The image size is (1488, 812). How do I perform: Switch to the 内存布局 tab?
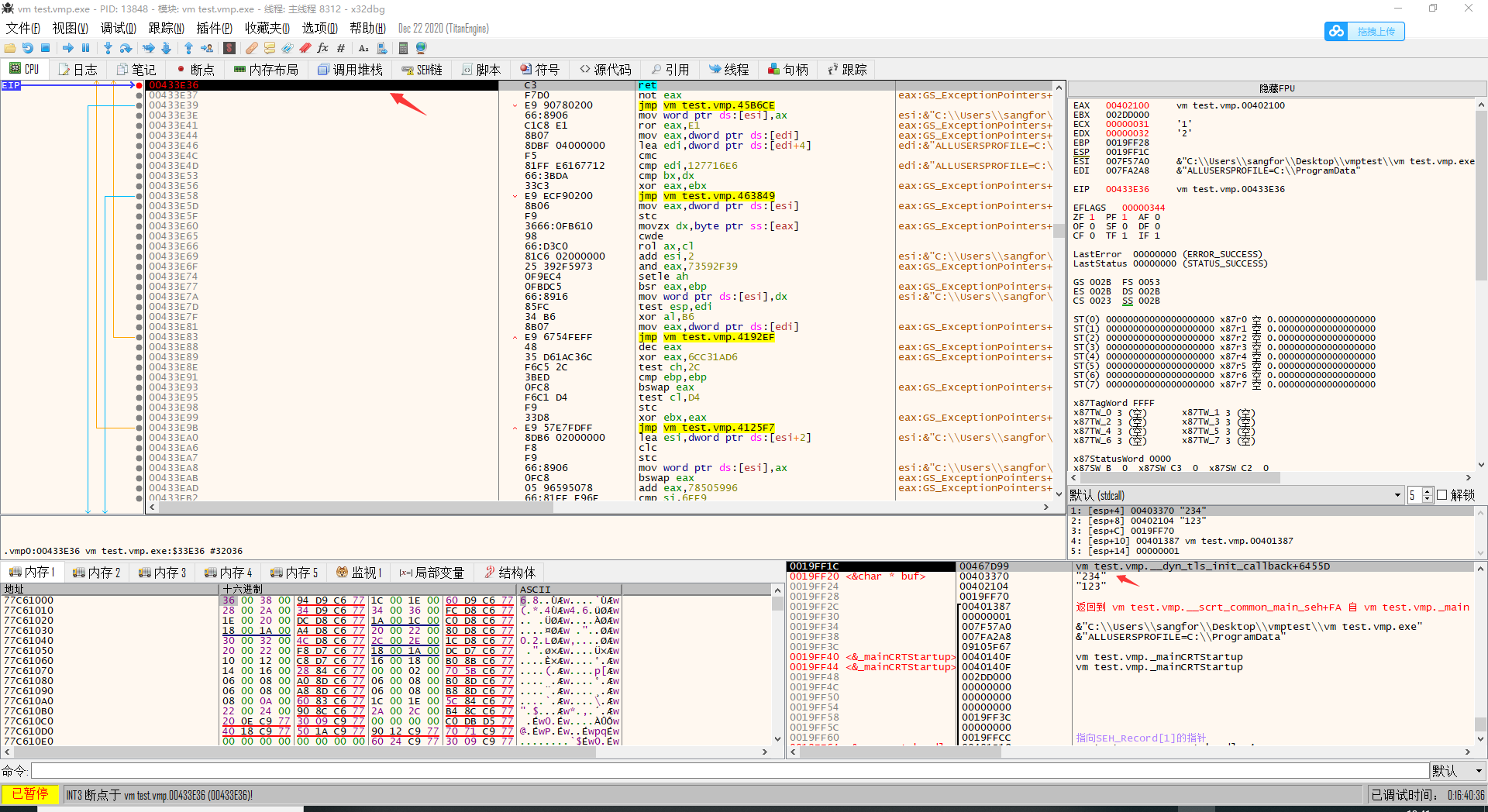click(266, 70)
